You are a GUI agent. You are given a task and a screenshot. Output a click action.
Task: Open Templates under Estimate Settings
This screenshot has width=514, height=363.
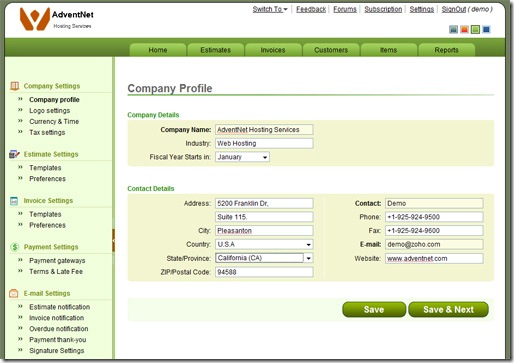tap(45, 168)
